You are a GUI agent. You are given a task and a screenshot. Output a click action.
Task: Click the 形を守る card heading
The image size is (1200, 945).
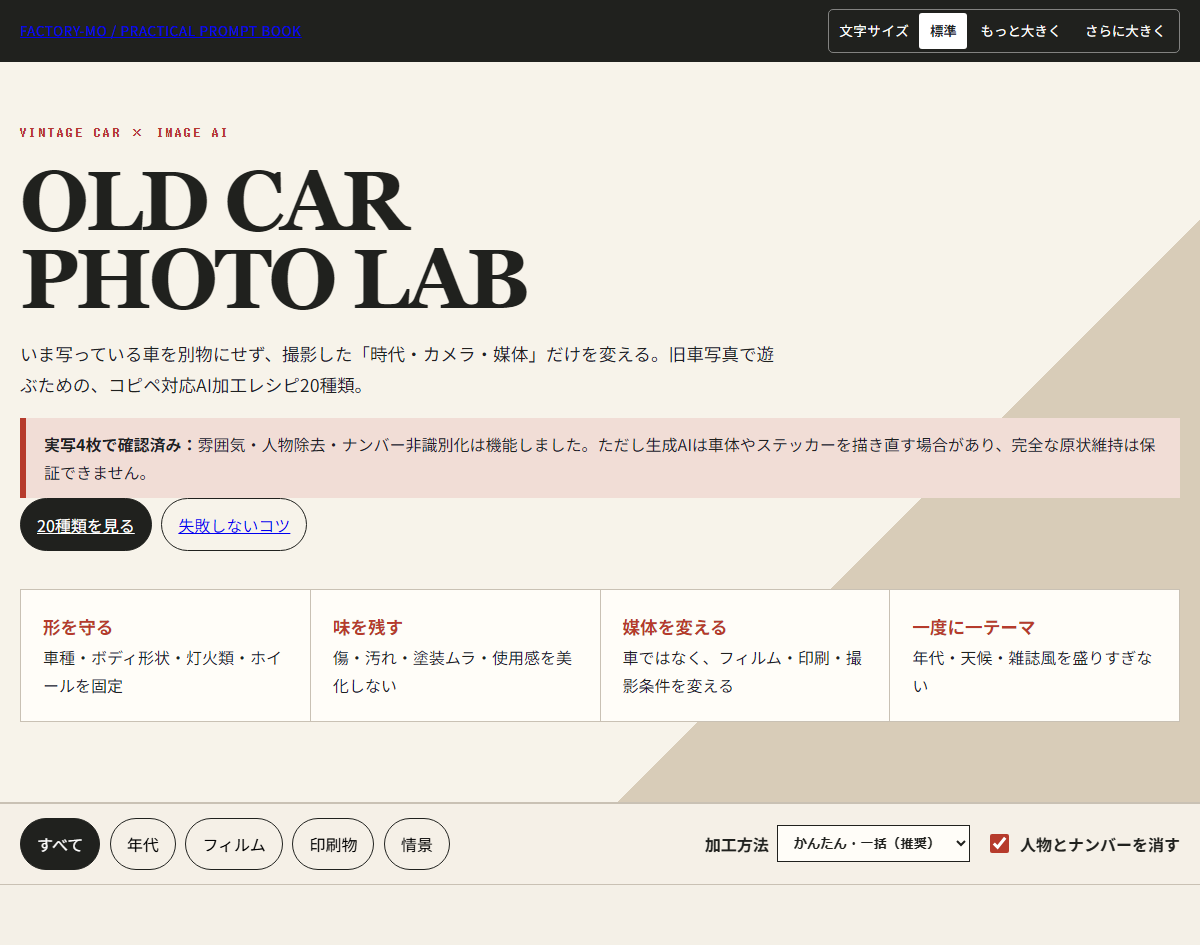point(78,627)
